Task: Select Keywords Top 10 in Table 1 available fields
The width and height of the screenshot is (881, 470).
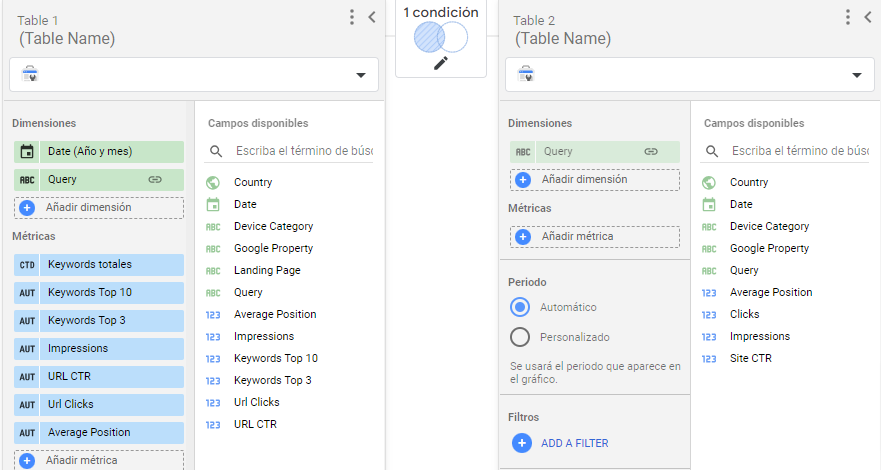Action: click(276, 358)
